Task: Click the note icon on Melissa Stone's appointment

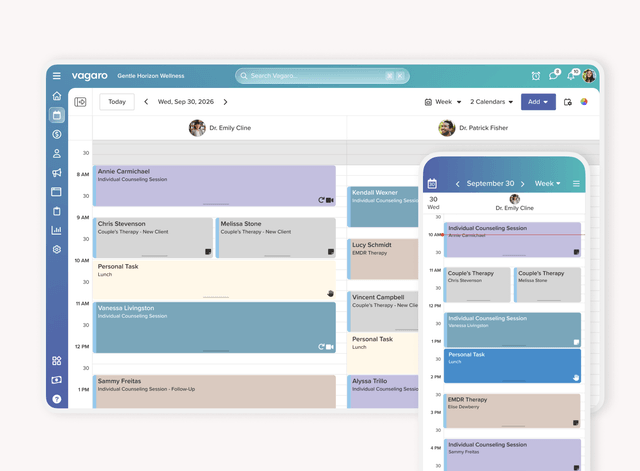Action: [x=331, y=251]
